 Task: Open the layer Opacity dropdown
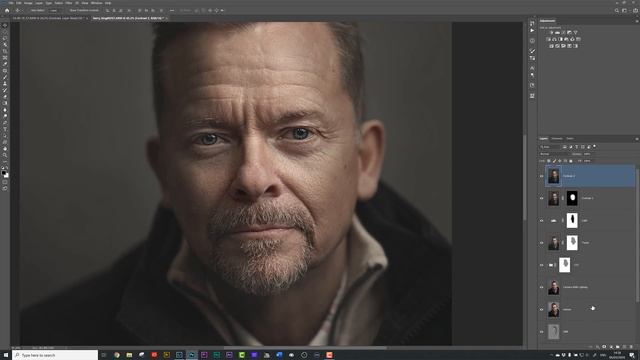(x=588, y=154)
